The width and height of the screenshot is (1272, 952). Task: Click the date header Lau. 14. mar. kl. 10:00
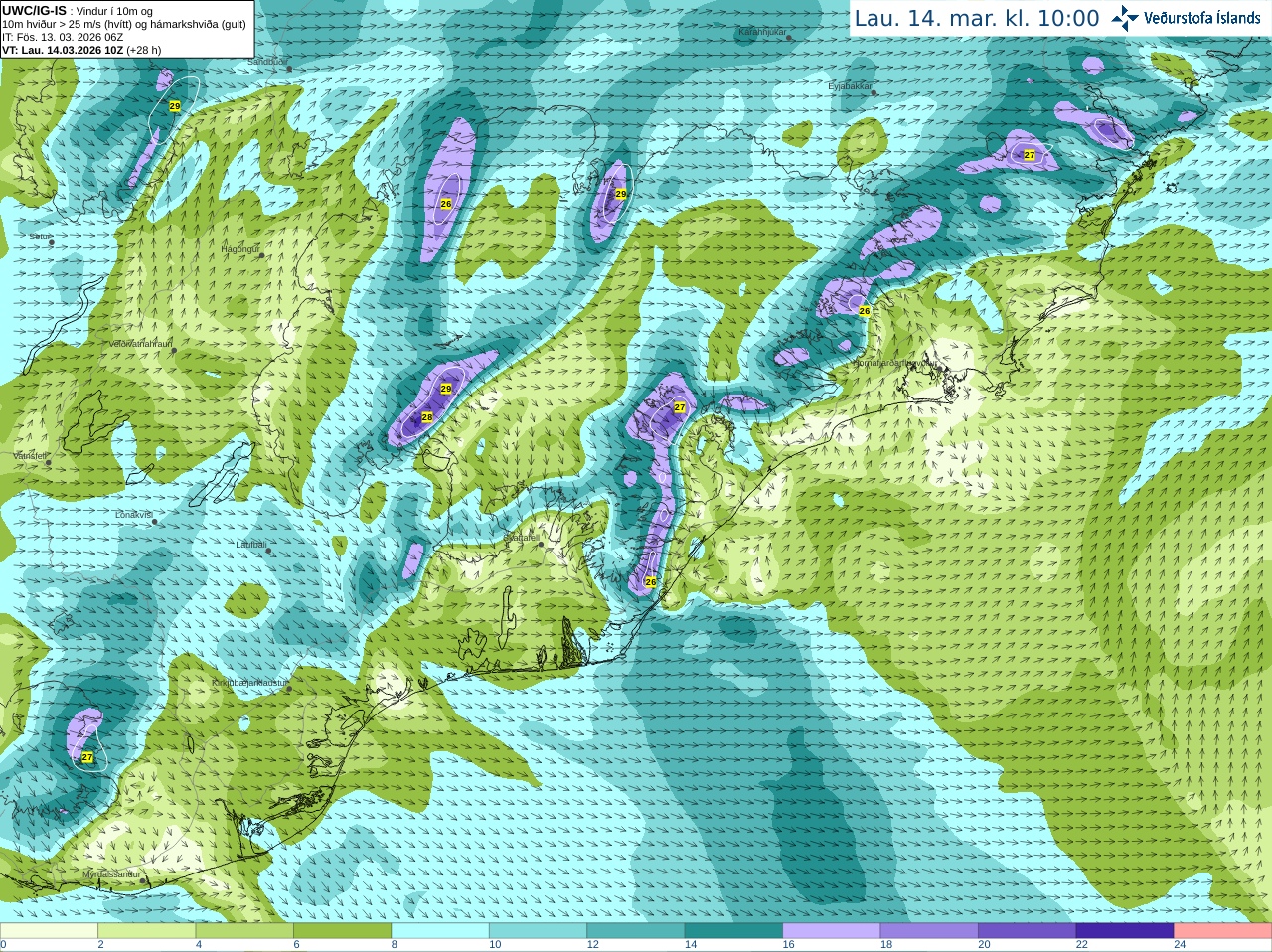coord(977,18)
